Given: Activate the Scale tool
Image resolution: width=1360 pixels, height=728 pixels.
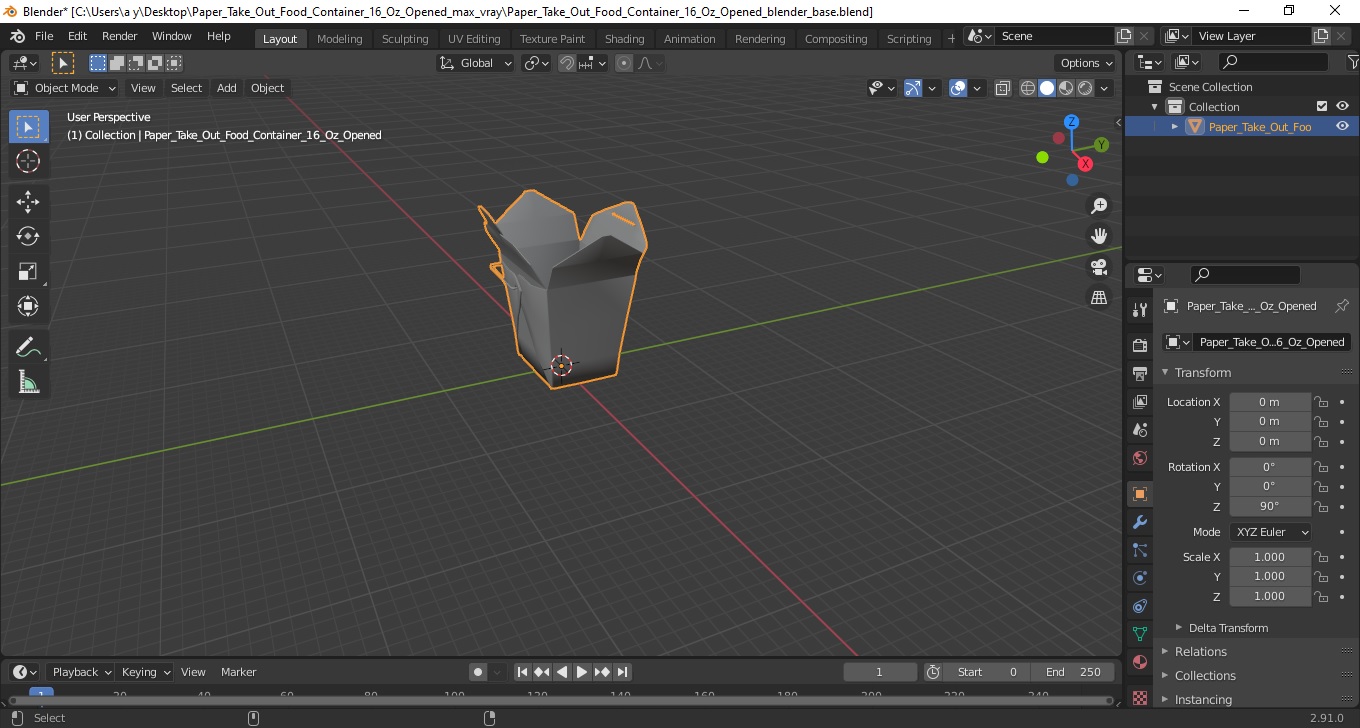Looking at the screenshot, I should 28,271.
